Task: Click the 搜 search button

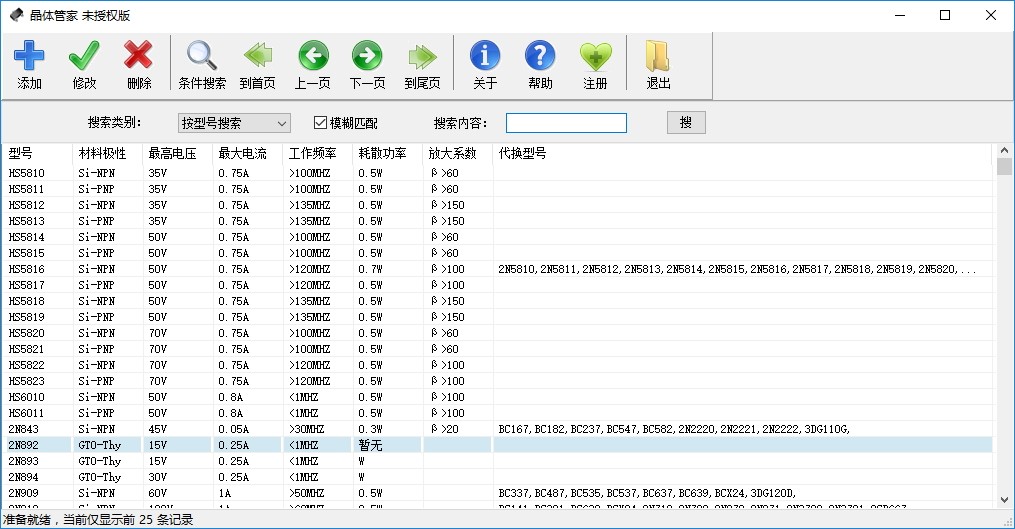Action: pos(686,122)
